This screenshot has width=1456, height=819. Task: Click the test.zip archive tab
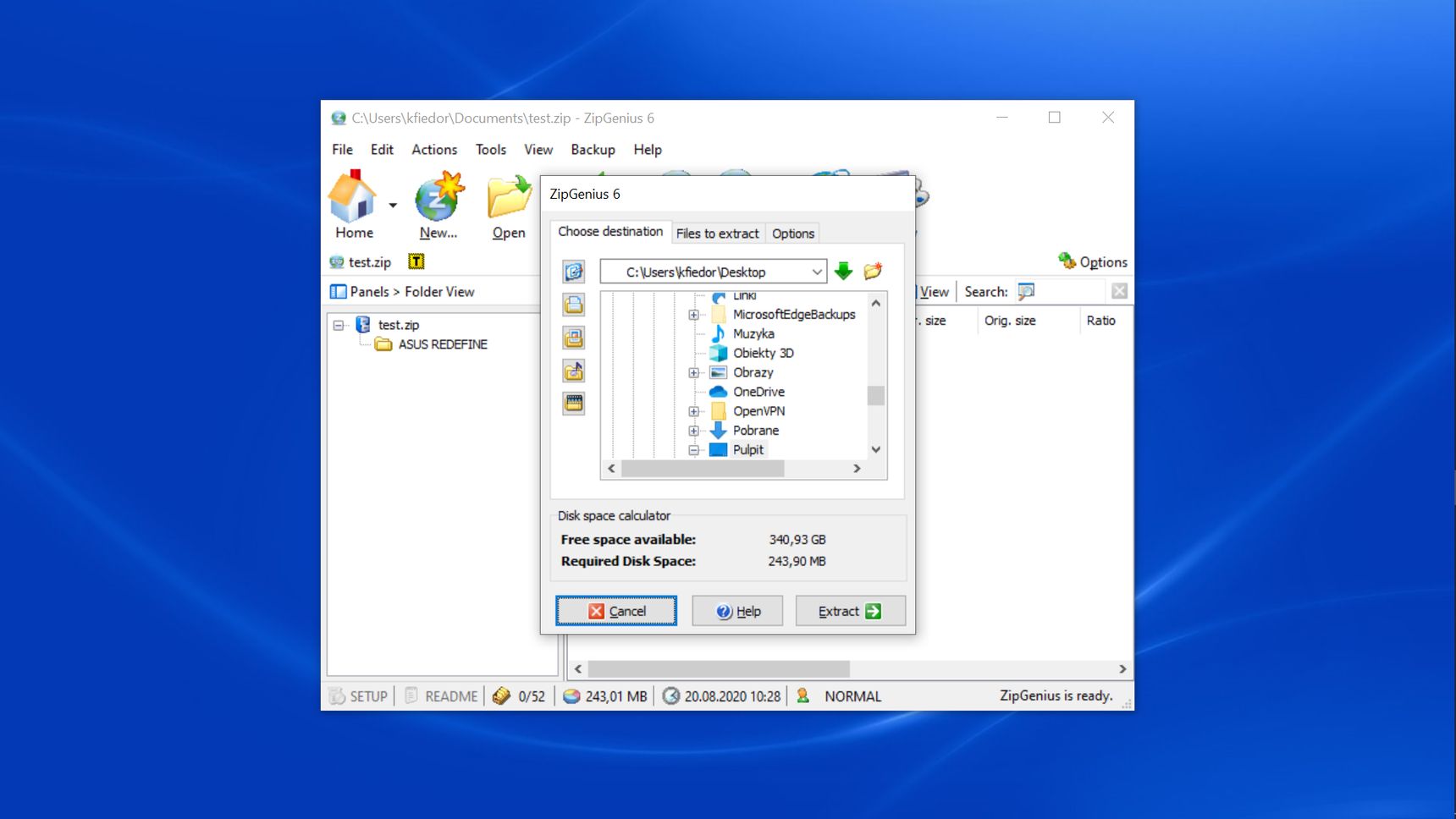tap(361, 262)
